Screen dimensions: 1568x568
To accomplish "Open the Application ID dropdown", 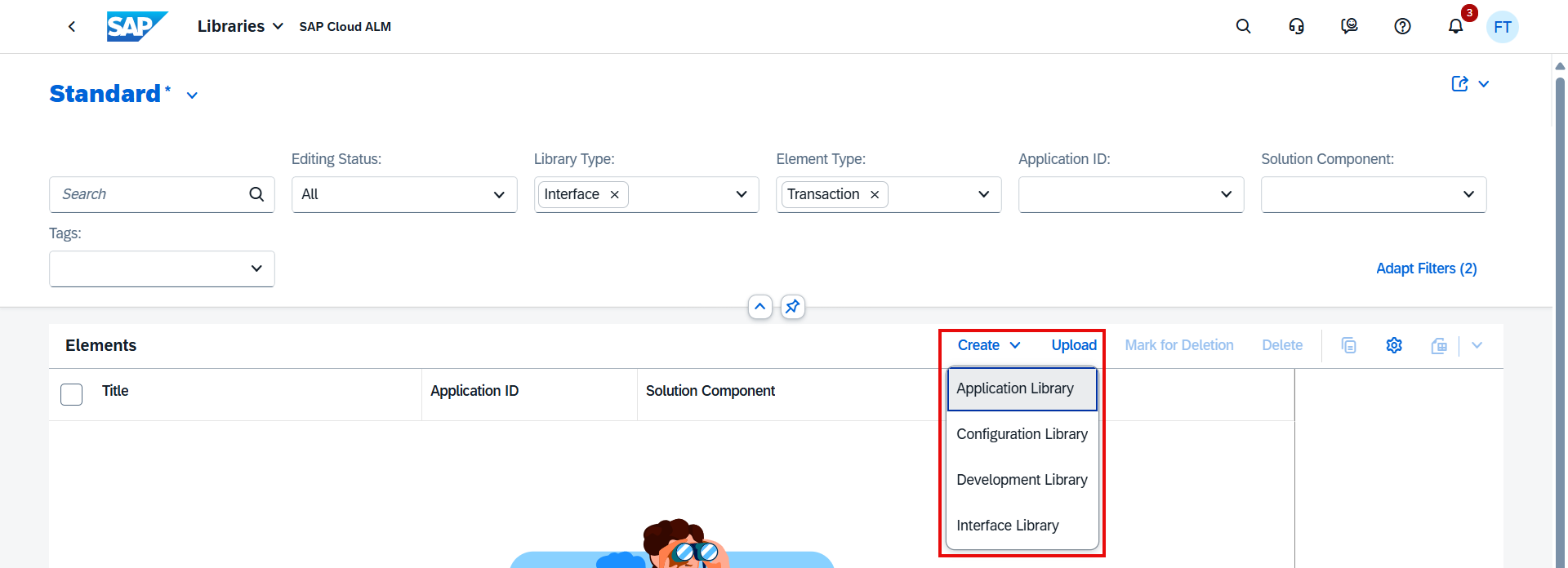I will click(x=1226, y=195).
